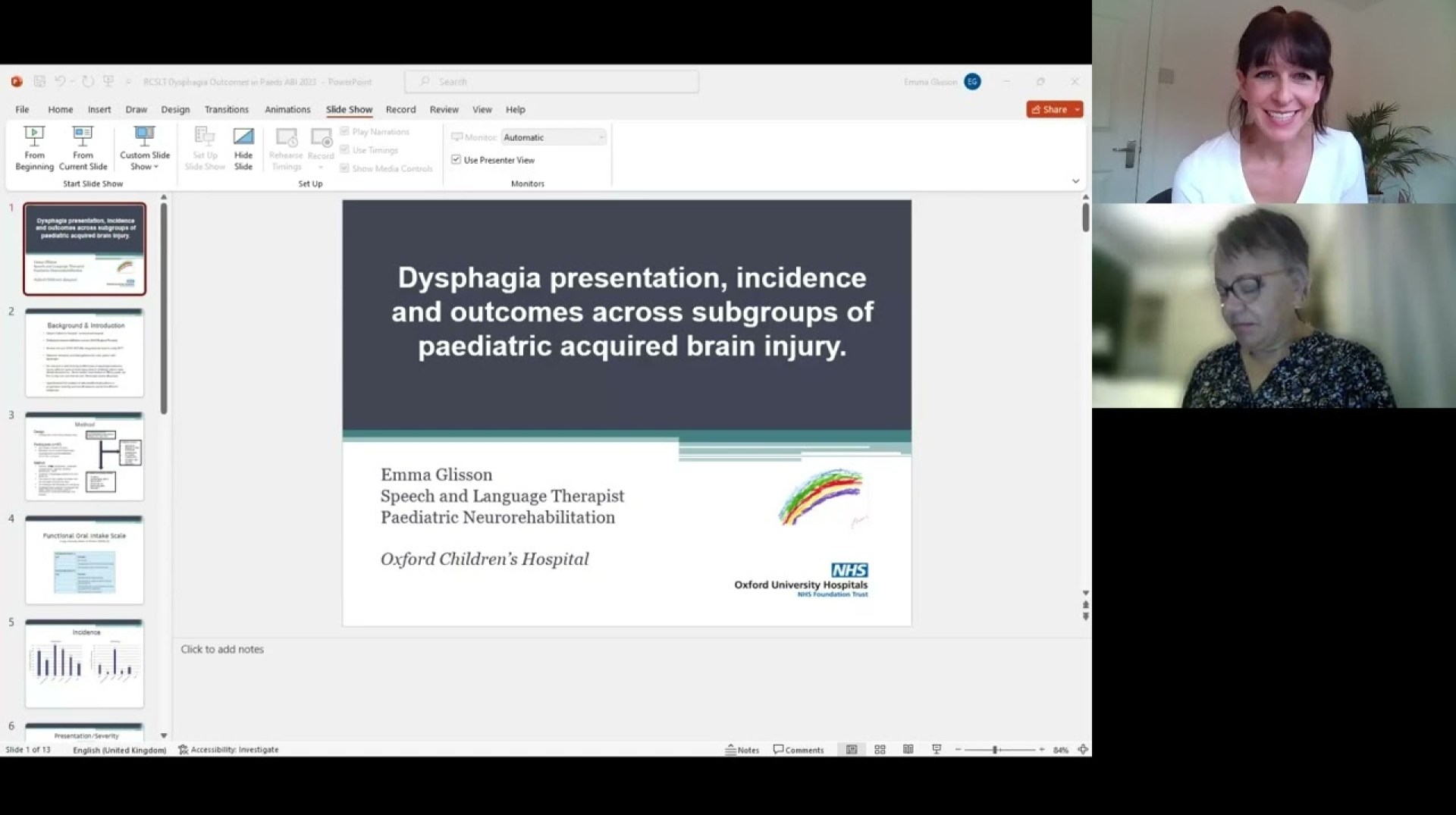The width and height of the screenshot is (1456, 815).
Task: Switch to the Insert tab
Action: (x=99, y=109)
